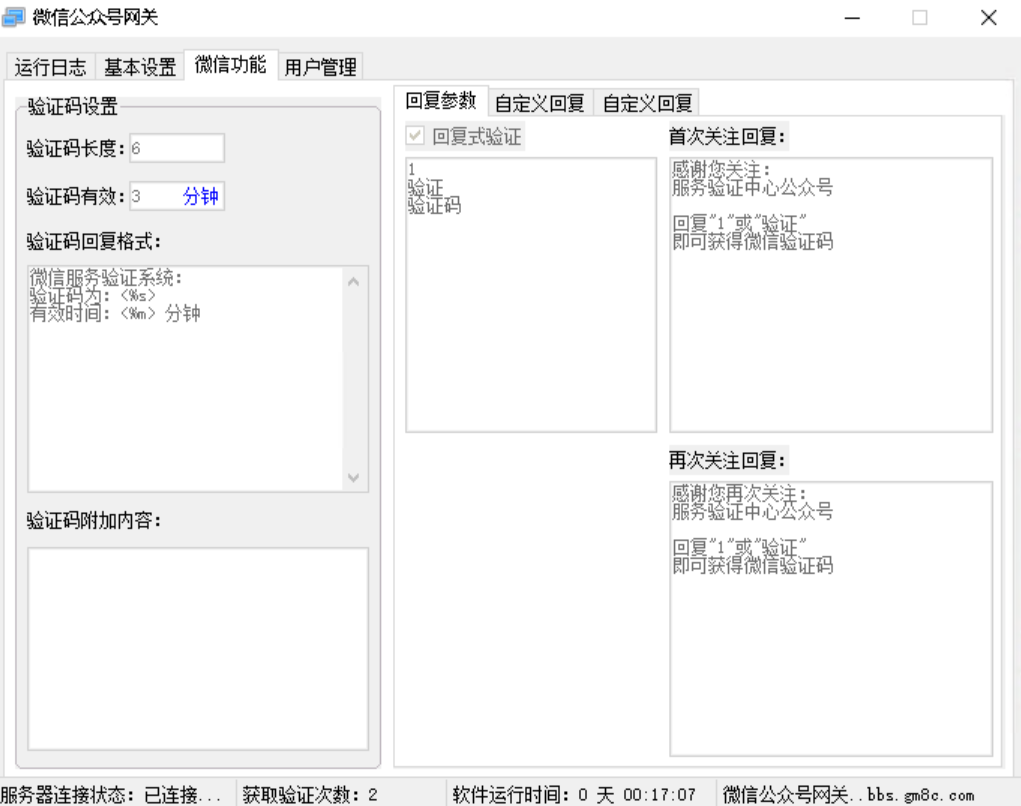Open the 运行日志 tab
Viewport: 1021px width, 806px height.
[51, 67]
